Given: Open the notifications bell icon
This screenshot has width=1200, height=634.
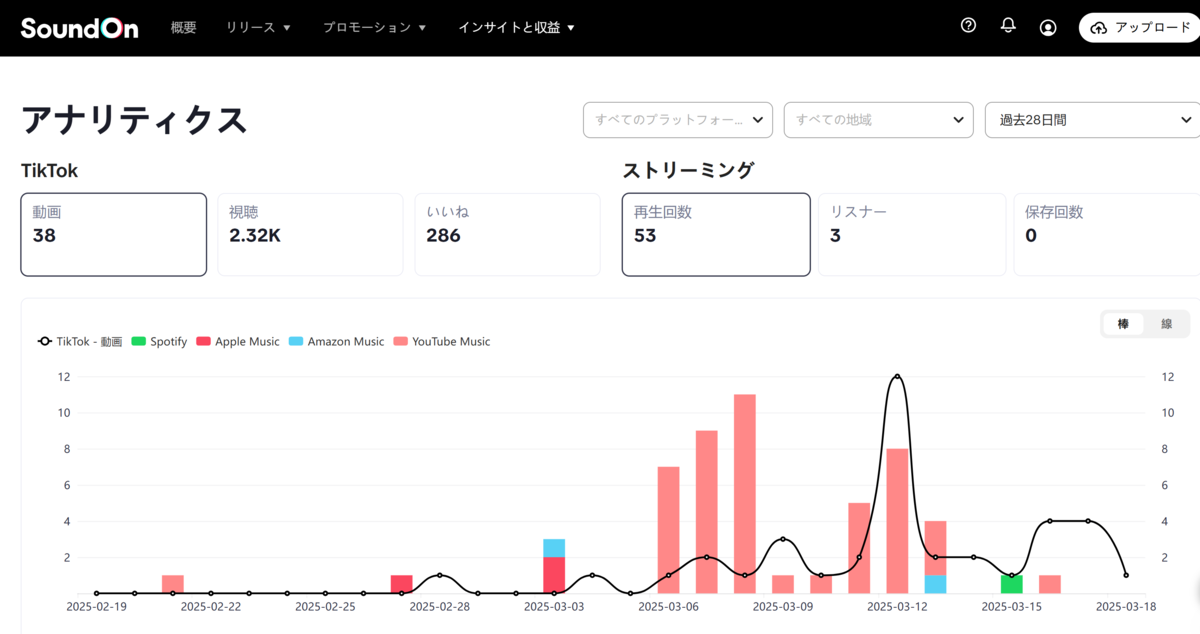Looking at the screenshot, I should (1008, 26).
